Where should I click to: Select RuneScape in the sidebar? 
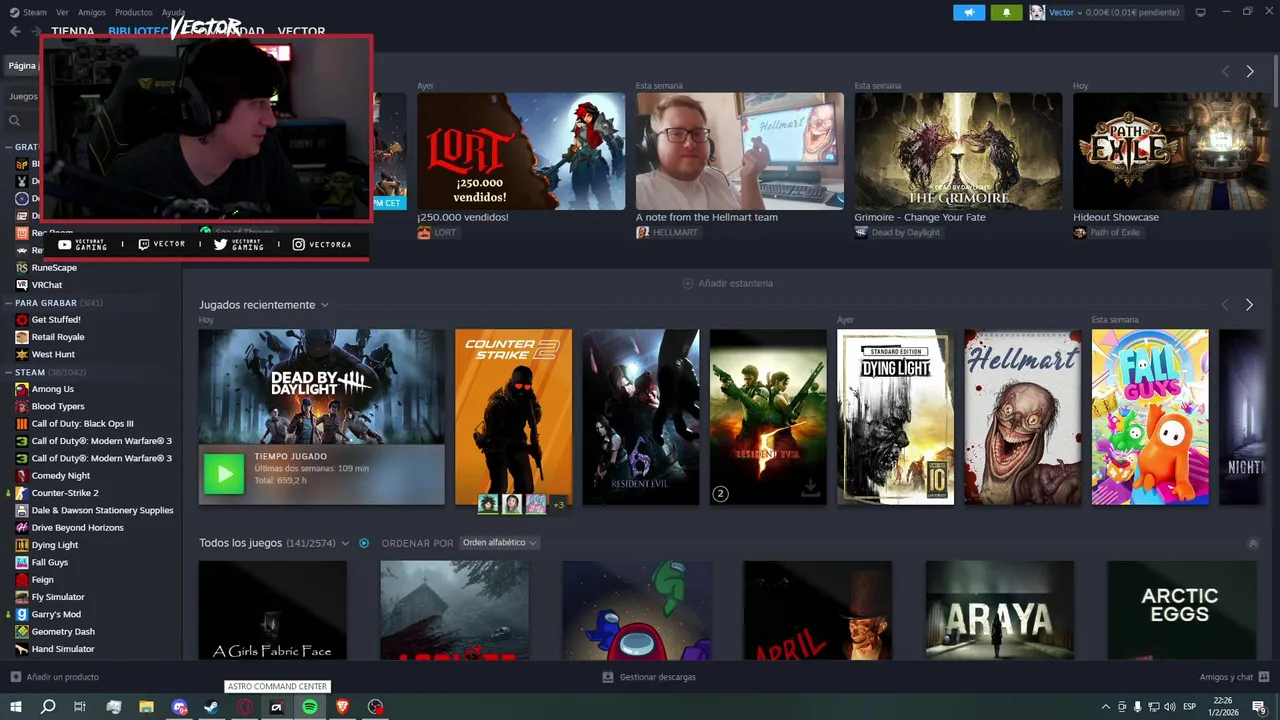[x=54, y=268]
